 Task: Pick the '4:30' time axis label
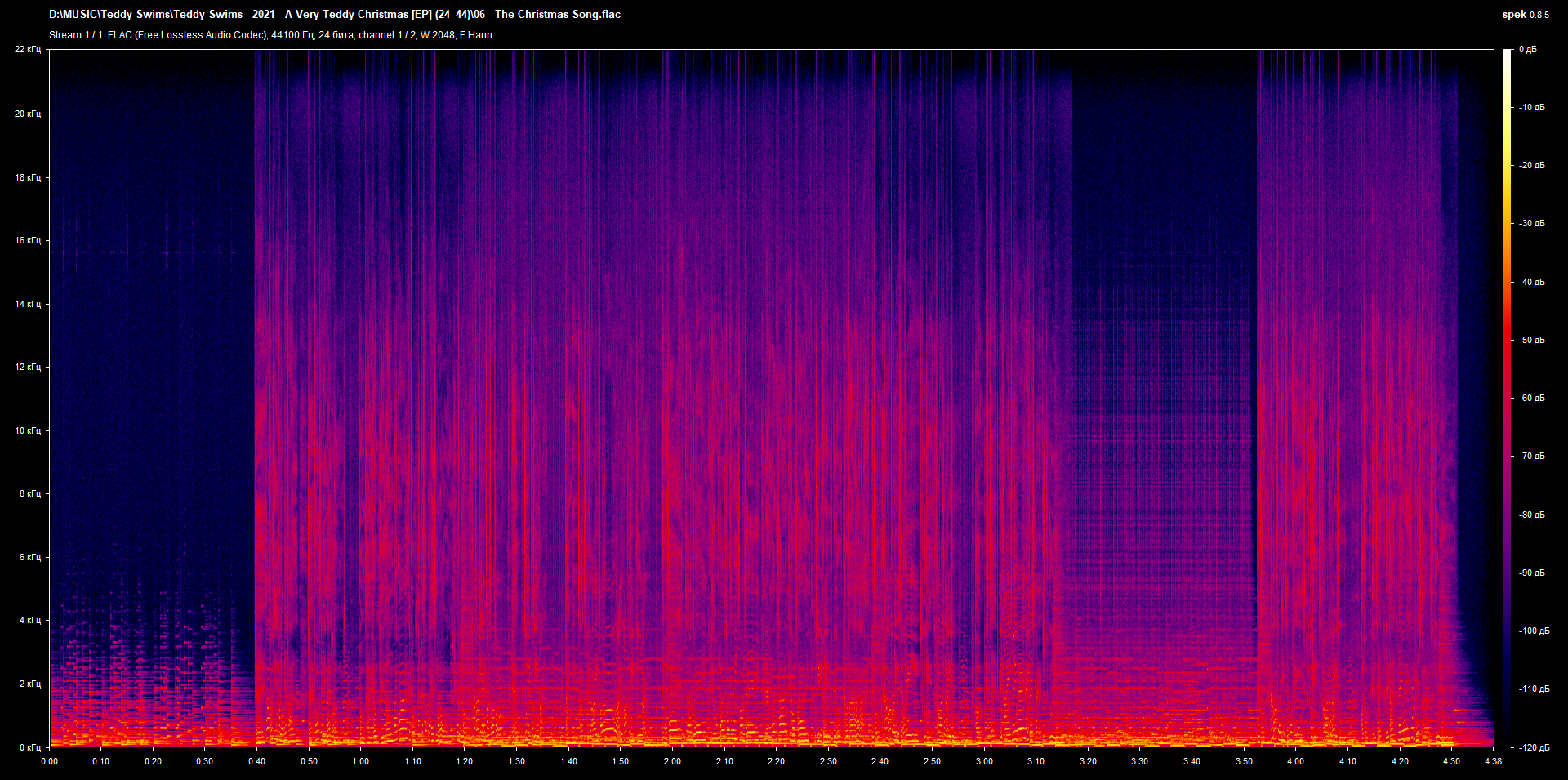[1452, 761]
